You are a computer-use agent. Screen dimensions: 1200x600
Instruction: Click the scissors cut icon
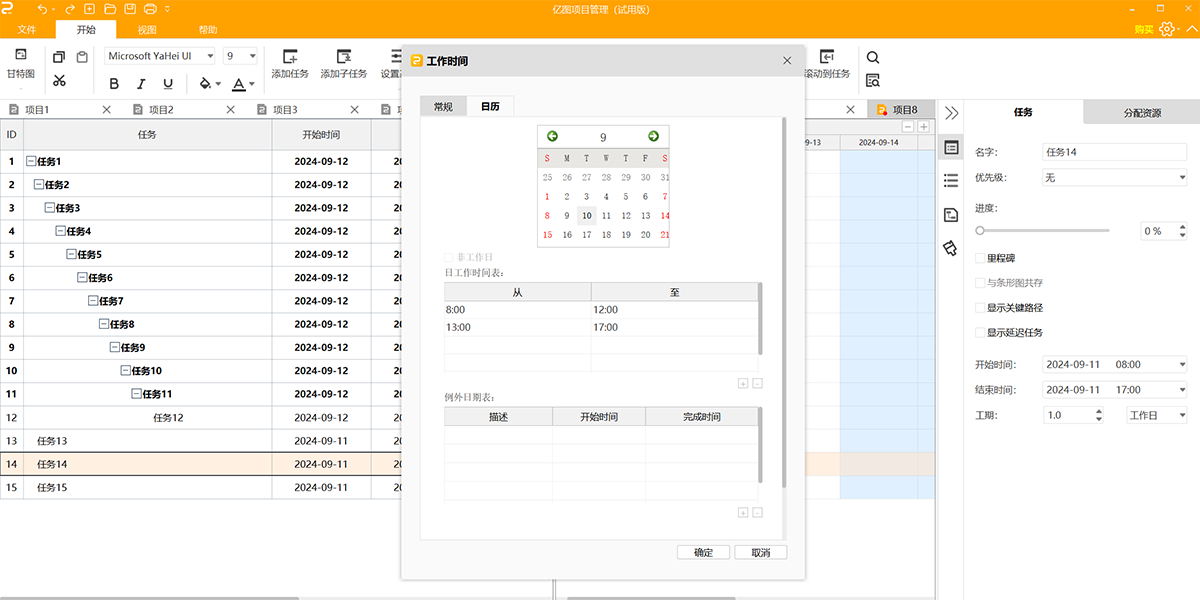point(59,81)
